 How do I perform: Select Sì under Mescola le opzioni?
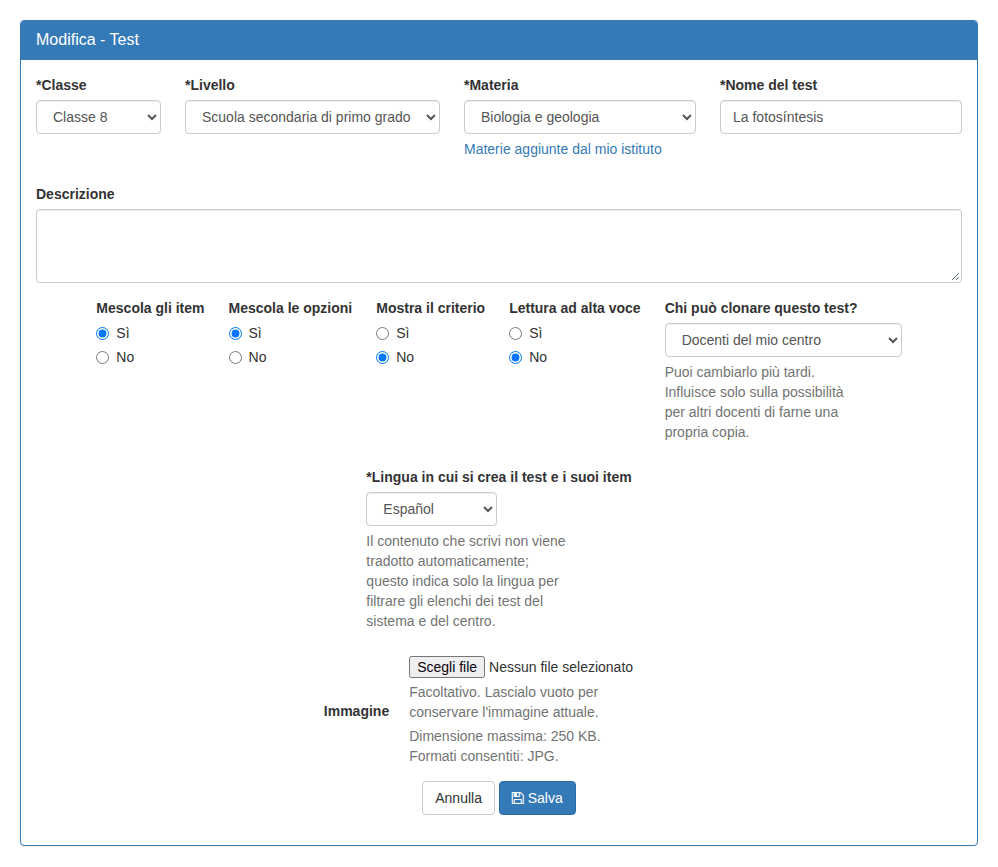coord(235,334)
